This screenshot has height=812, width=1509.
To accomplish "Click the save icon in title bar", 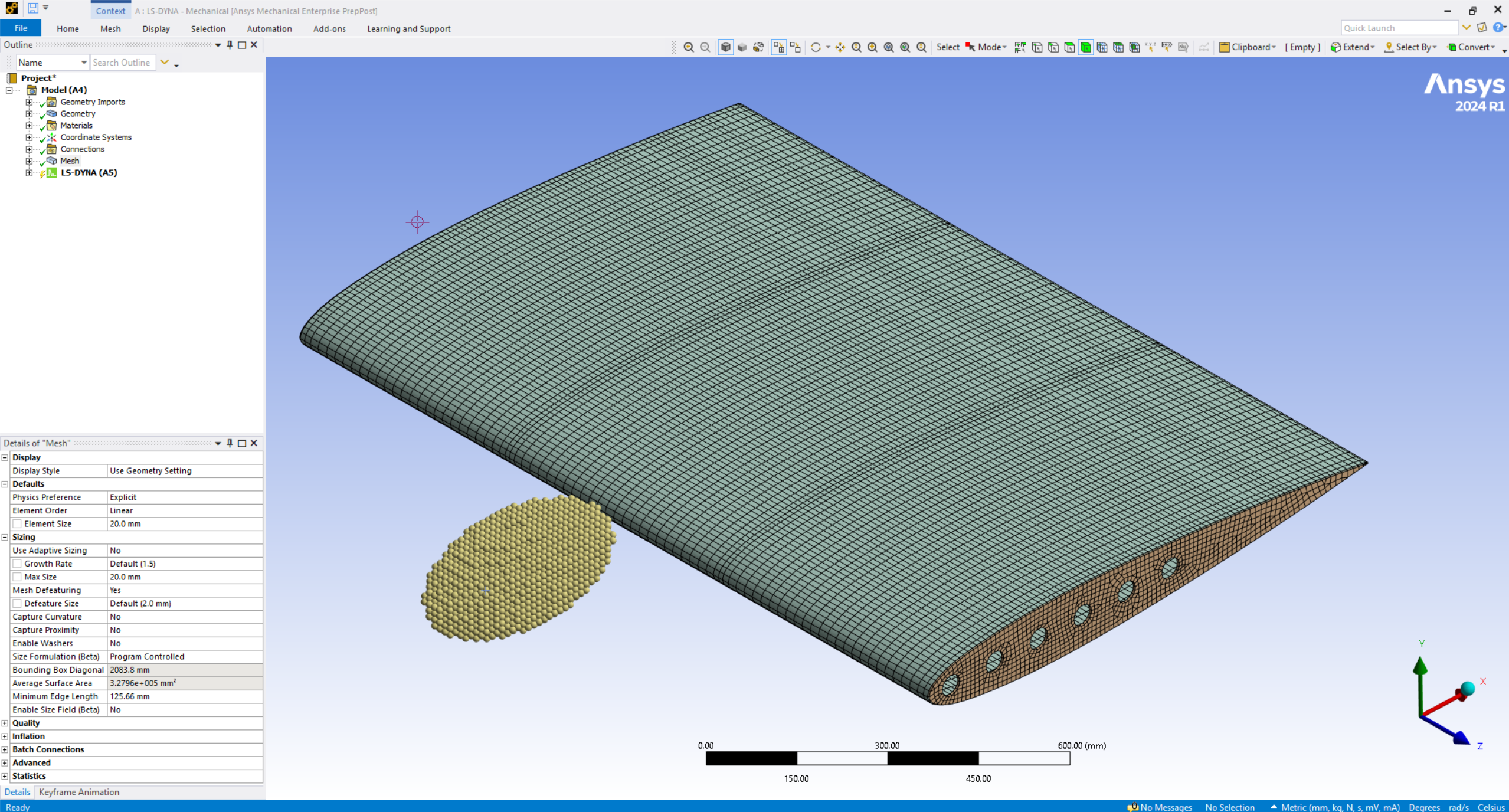I will click(x=33, y=8).
